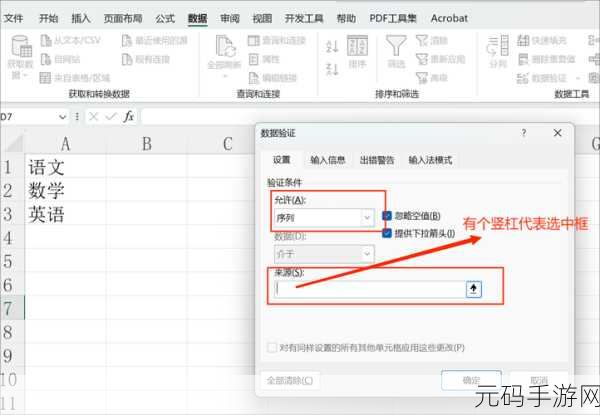Select the Settings (设置) dialog tab
Viewport: 600px width, 415px height.
[x=282, y=160]
